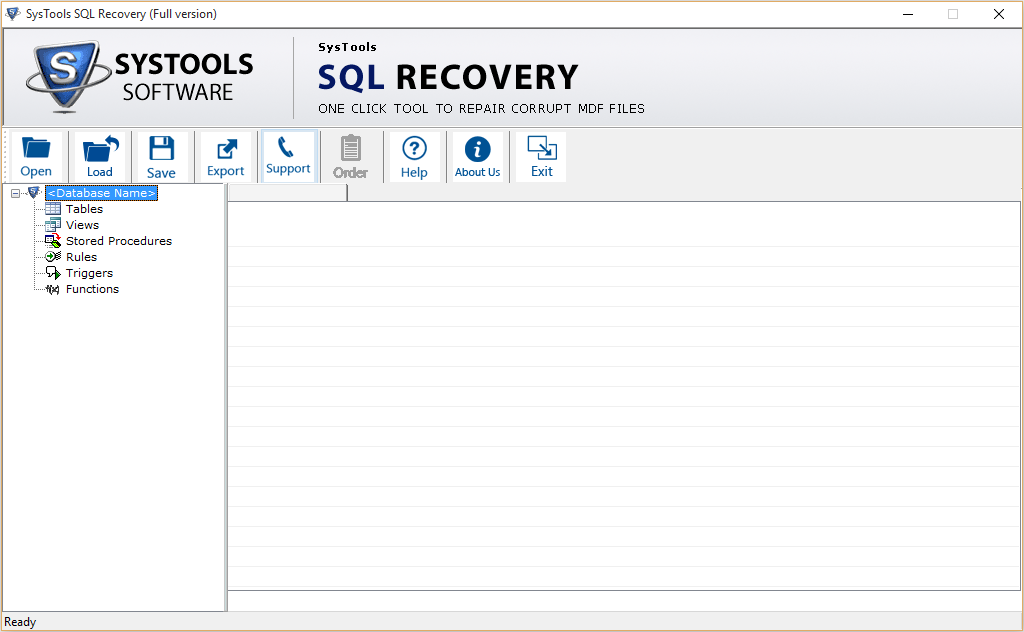Select the <Database Name> root node

click(101, 193)
